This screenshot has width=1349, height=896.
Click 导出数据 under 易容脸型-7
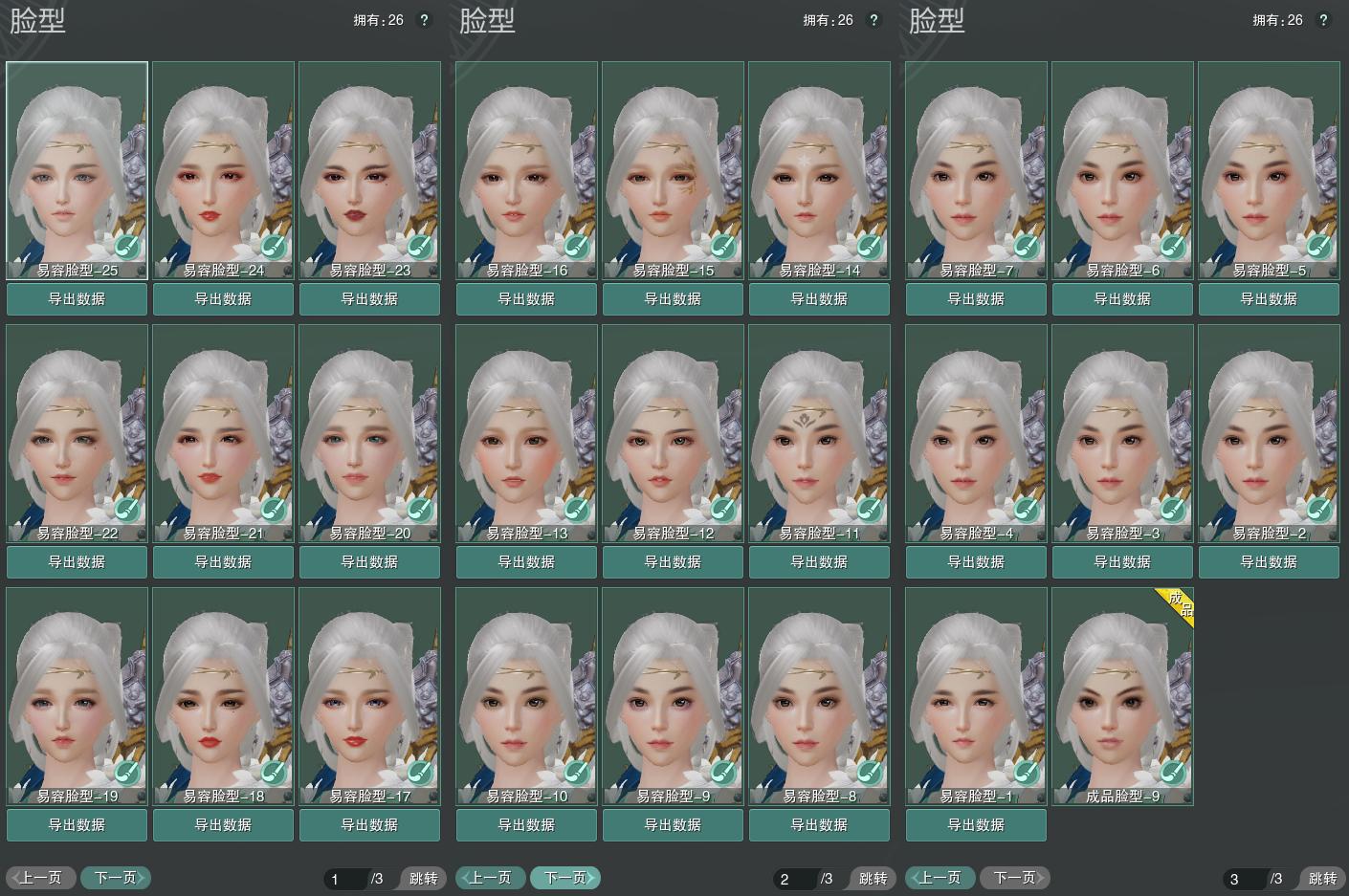click(977, 299)
